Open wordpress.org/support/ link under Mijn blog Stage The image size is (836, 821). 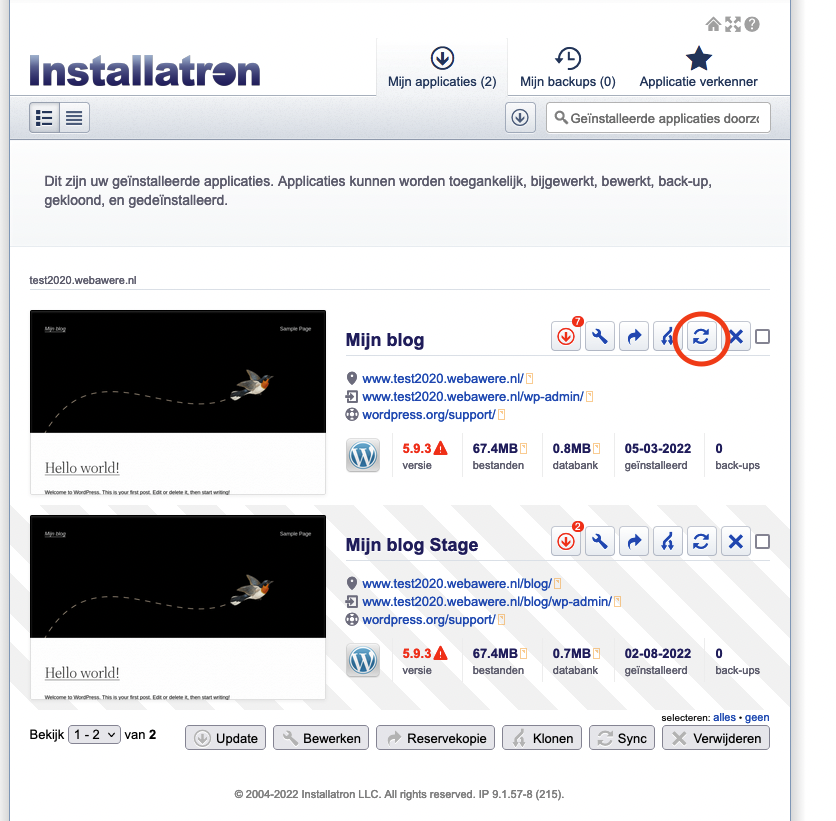tap(429, 620)
